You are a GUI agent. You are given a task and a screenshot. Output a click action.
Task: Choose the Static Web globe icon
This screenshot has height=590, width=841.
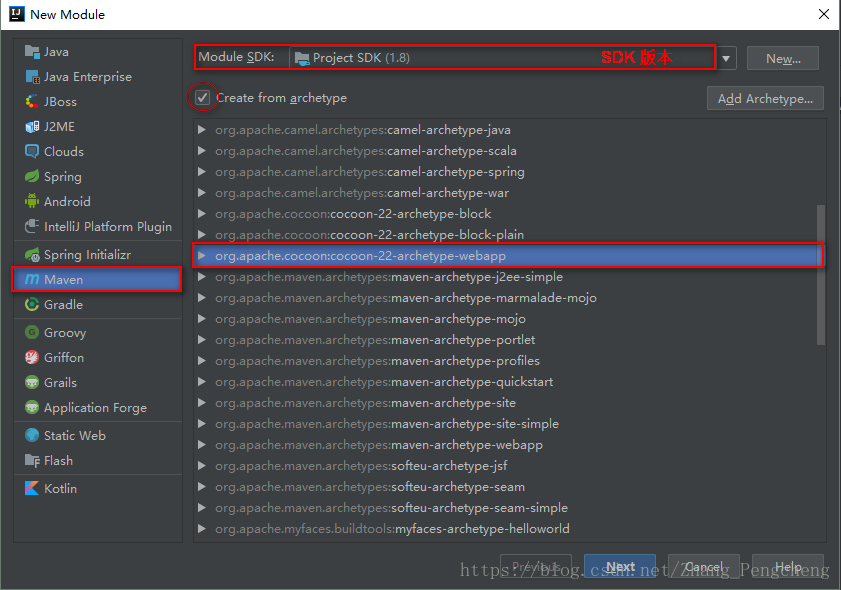(x=32, y=436)
